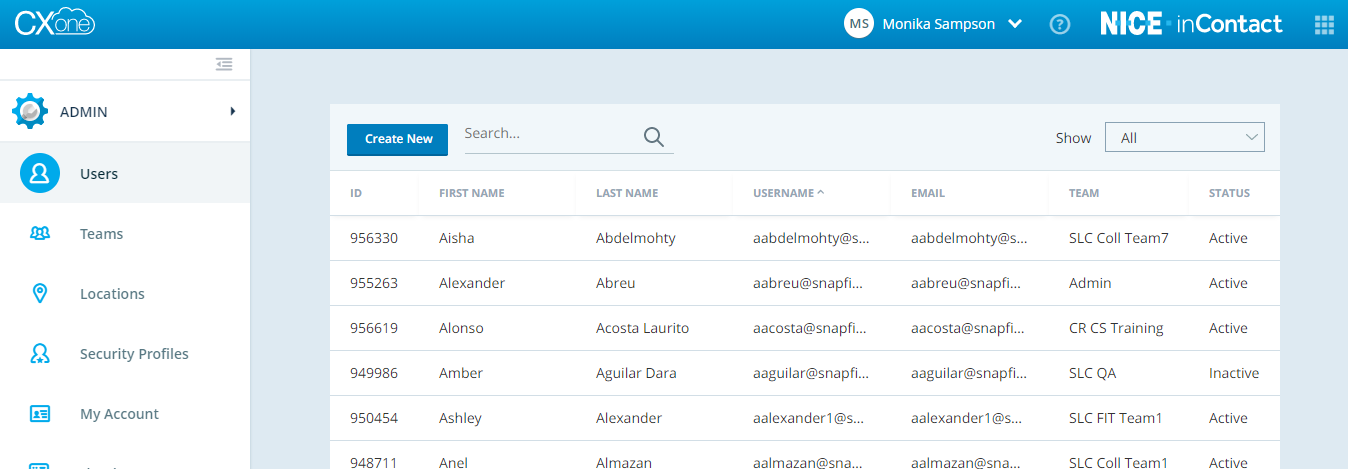Open the My Account menu item
This screenshot has height=469, width=1348.
[x=125, y=414]
